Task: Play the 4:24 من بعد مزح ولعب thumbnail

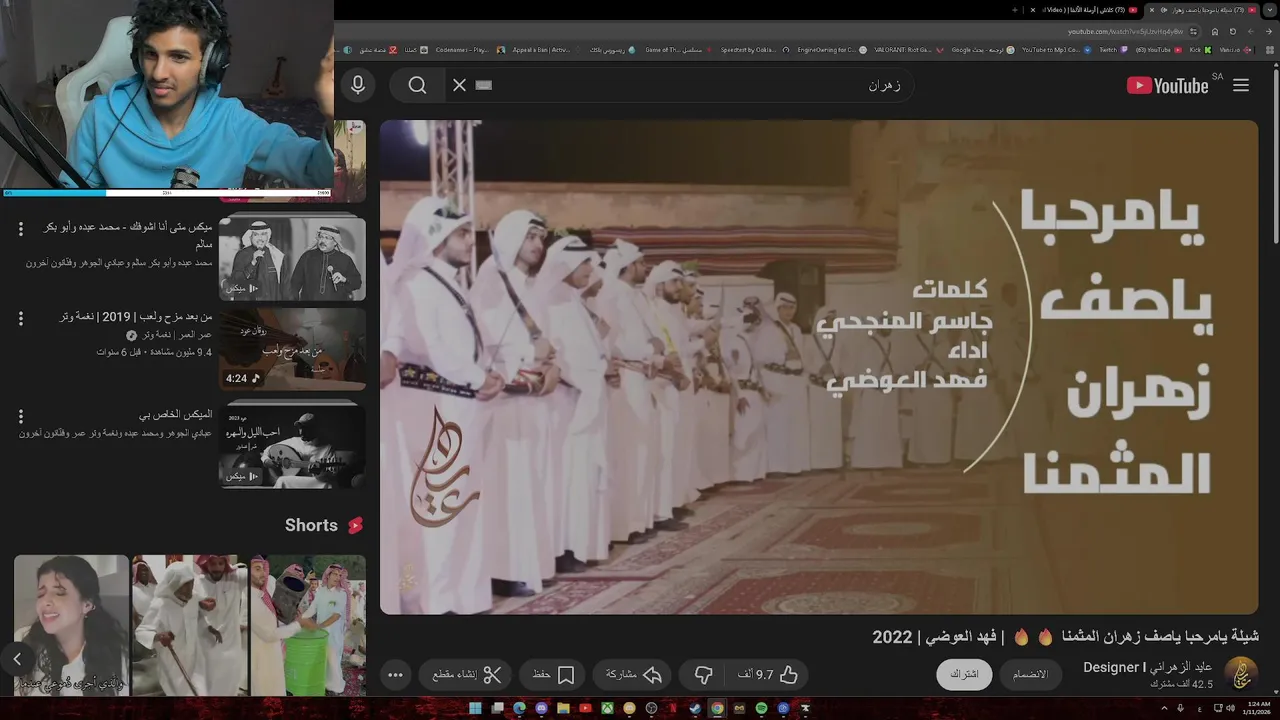Action: click(292, 349)
